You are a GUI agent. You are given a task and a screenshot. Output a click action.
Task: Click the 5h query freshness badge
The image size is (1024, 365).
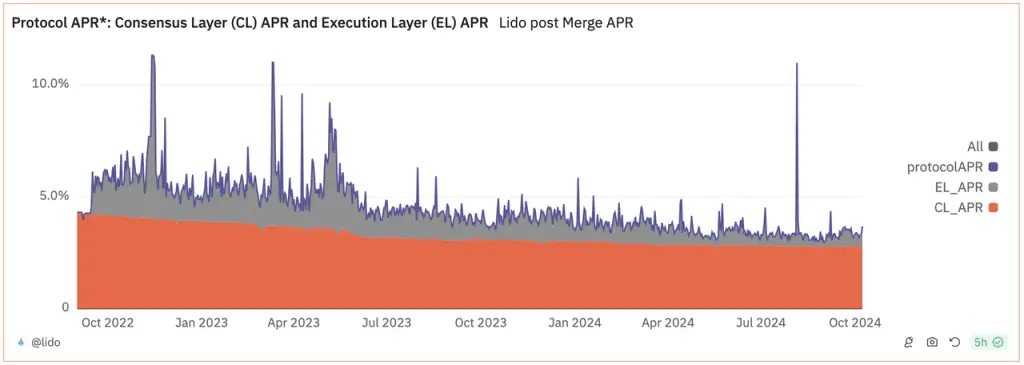click(x=989, y=341)
